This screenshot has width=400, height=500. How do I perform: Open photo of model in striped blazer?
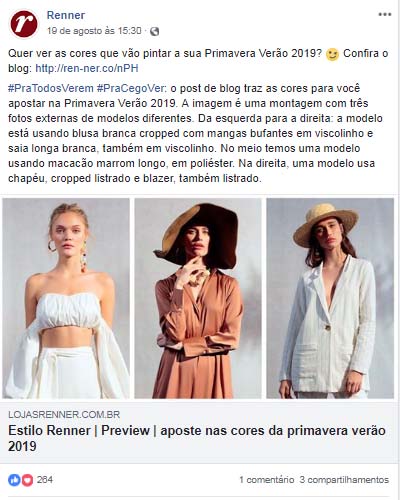[x=330, y=298]
